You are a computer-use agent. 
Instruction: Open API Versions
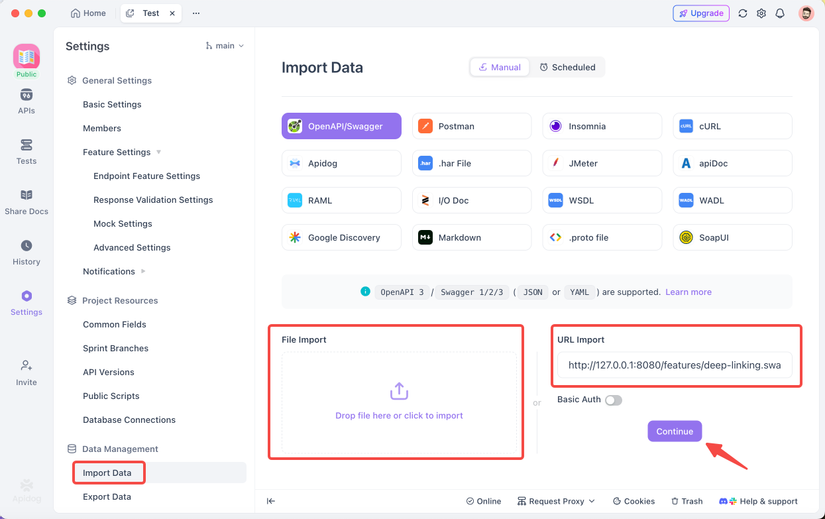click(108, 372)
